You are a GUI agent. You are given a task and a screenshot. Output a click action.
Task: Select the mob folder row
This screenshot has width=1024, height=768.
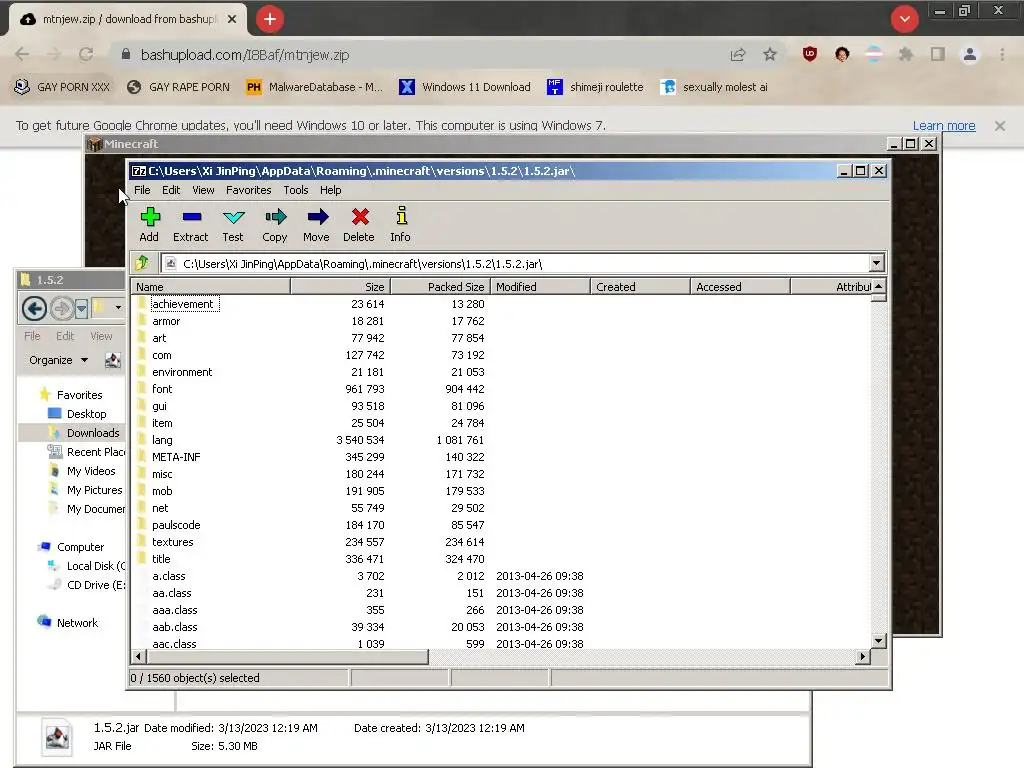501,490
